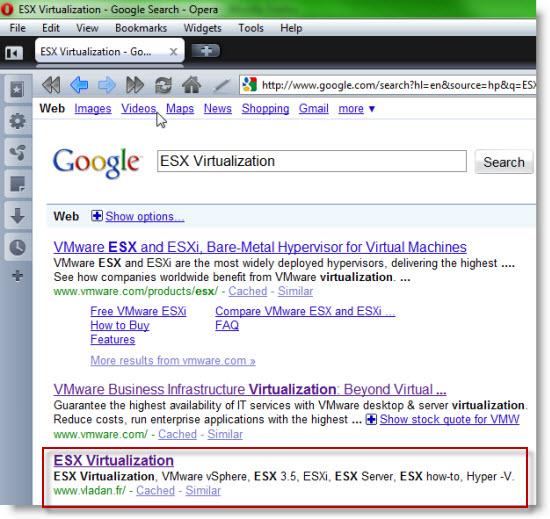
Task: Click the Rewind navigation button
Action: click(x=51, y=85)
